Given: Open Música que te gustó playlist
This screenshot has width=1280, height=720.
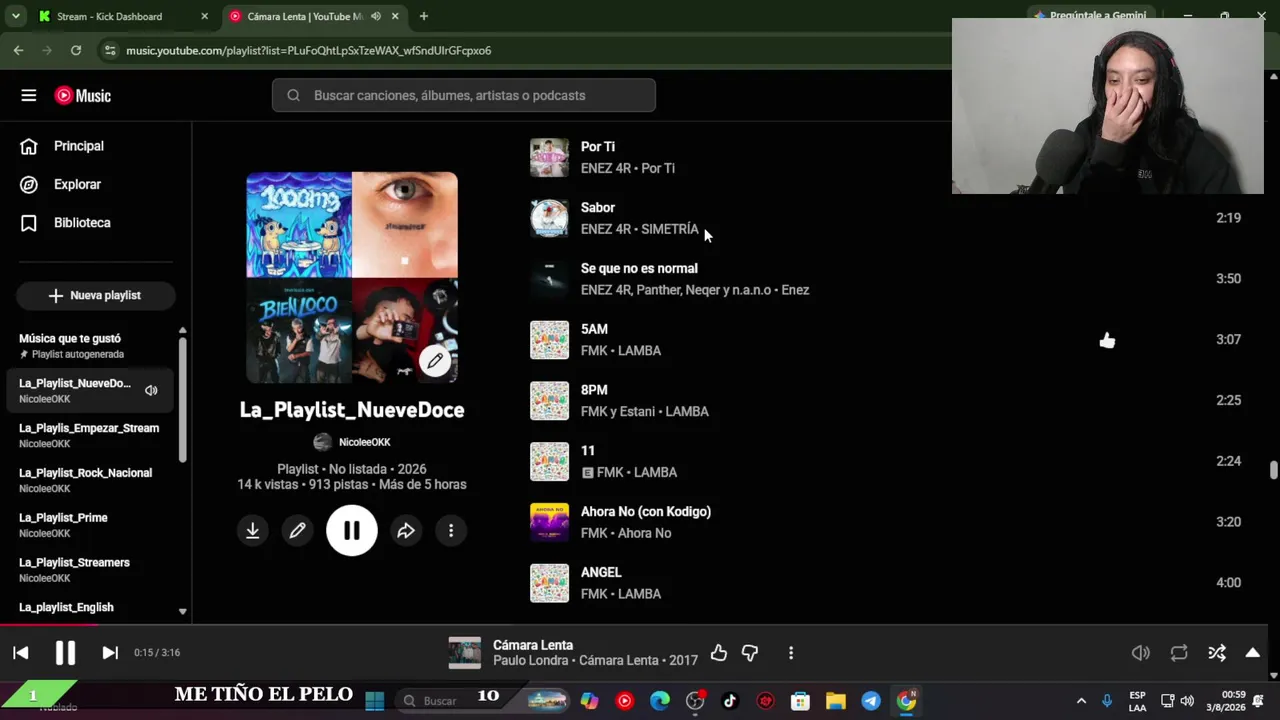Looking at the screenshot, I should tap(90, 346).
